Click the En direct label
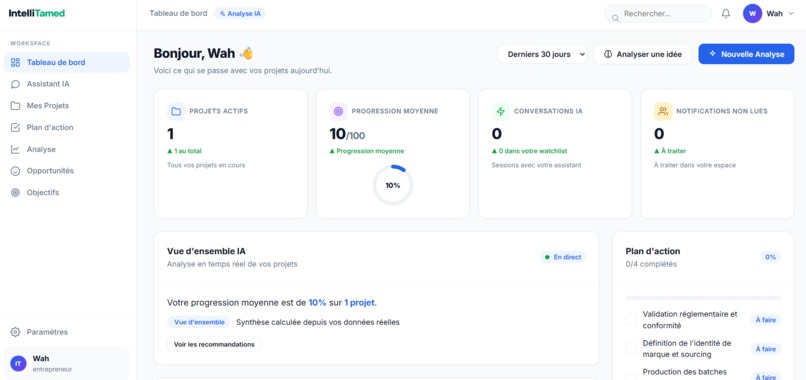Image resolution: width=806 pixels, height=380 pixels. (x=567, y=257)
